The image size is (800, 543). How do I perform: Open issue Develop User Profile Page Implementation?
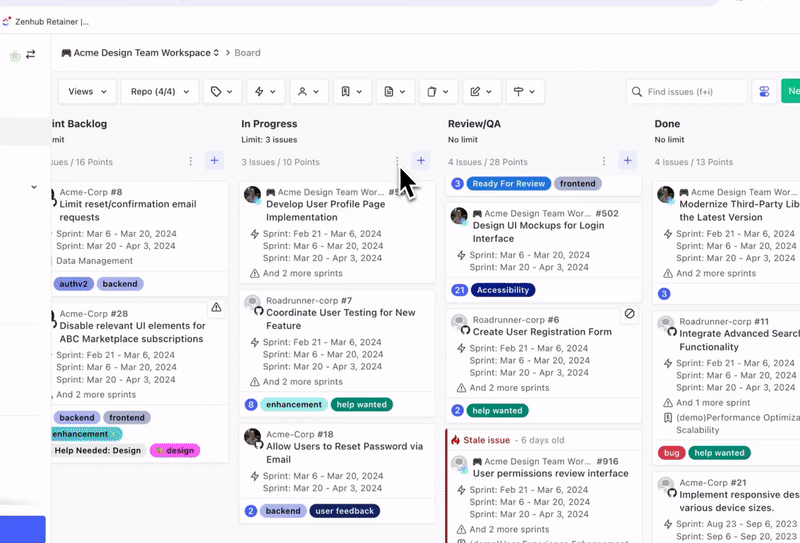[x=326, y=210]
